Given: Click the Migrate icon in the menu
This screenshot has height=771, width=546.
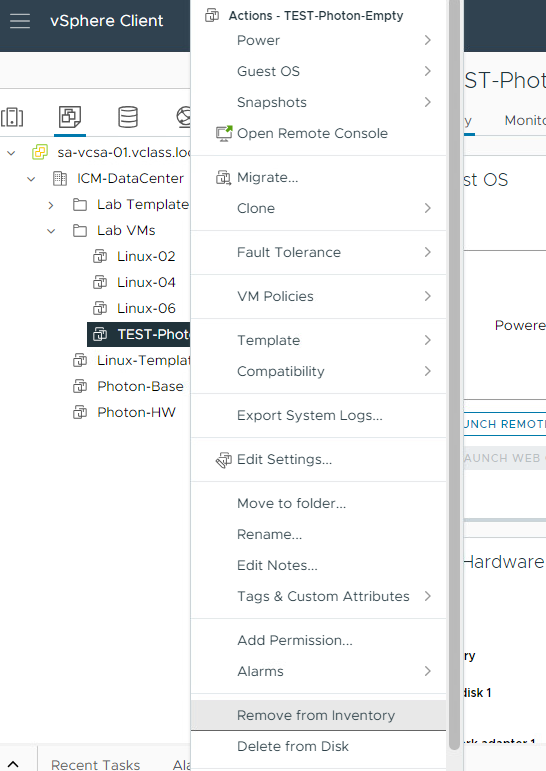Looking at the screenshot, I should (224, 178).
